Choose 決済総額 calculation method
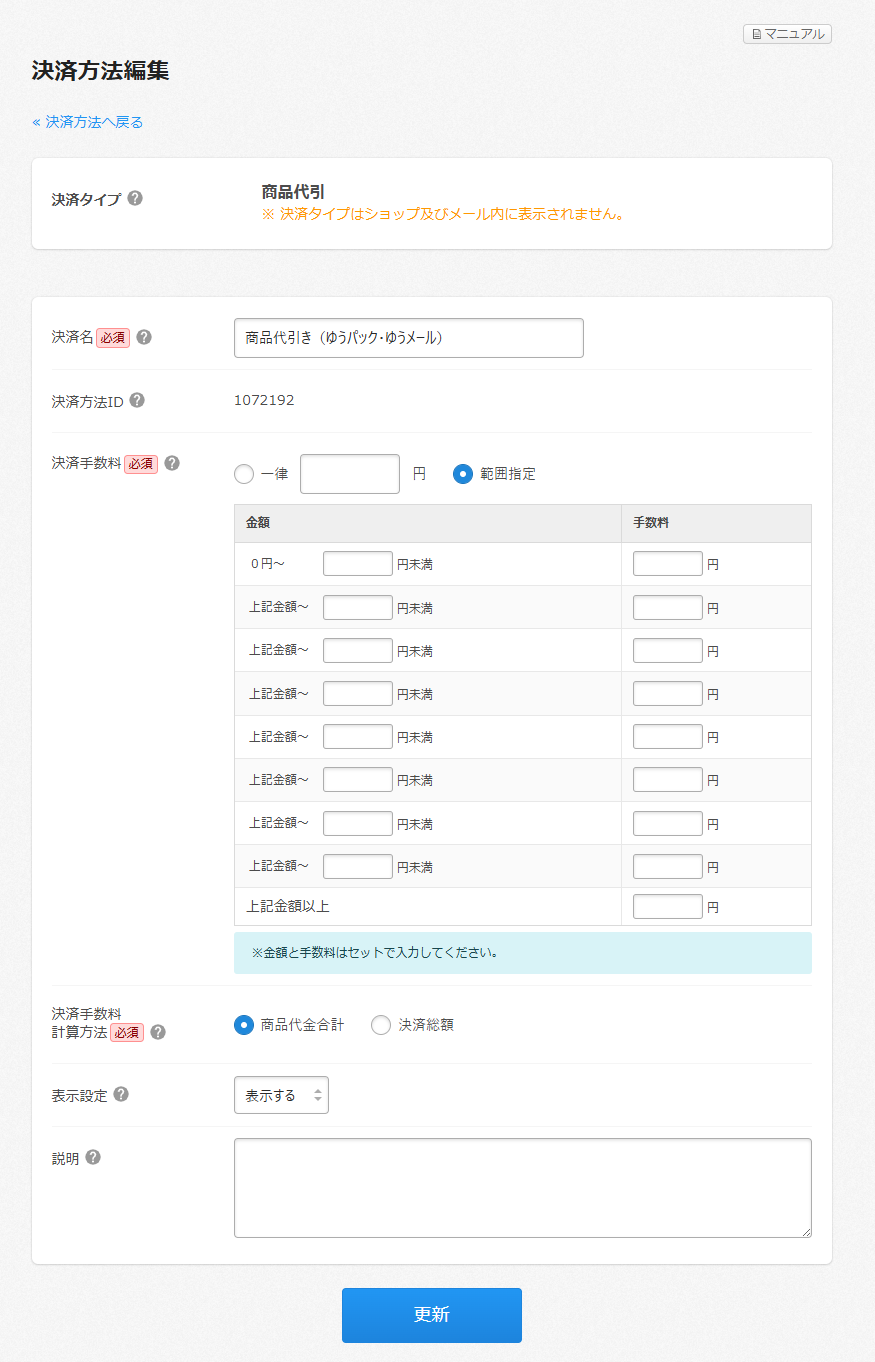The width and height of the screenshot is (875, 1362). tap(381, 1025)
